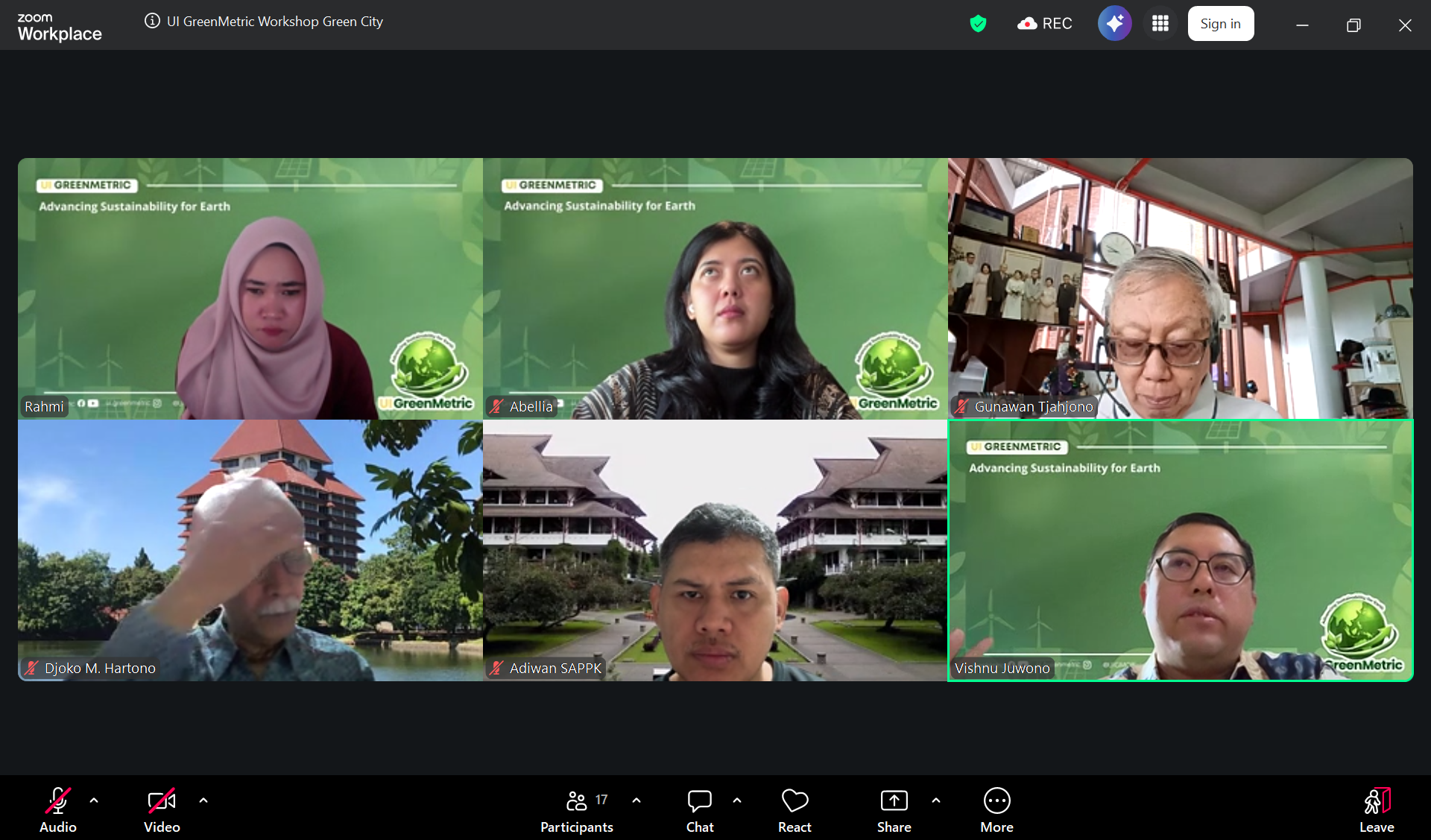The image size is (1431, 840).
Task: Open the React heart menu
Action: click(795, 810)
